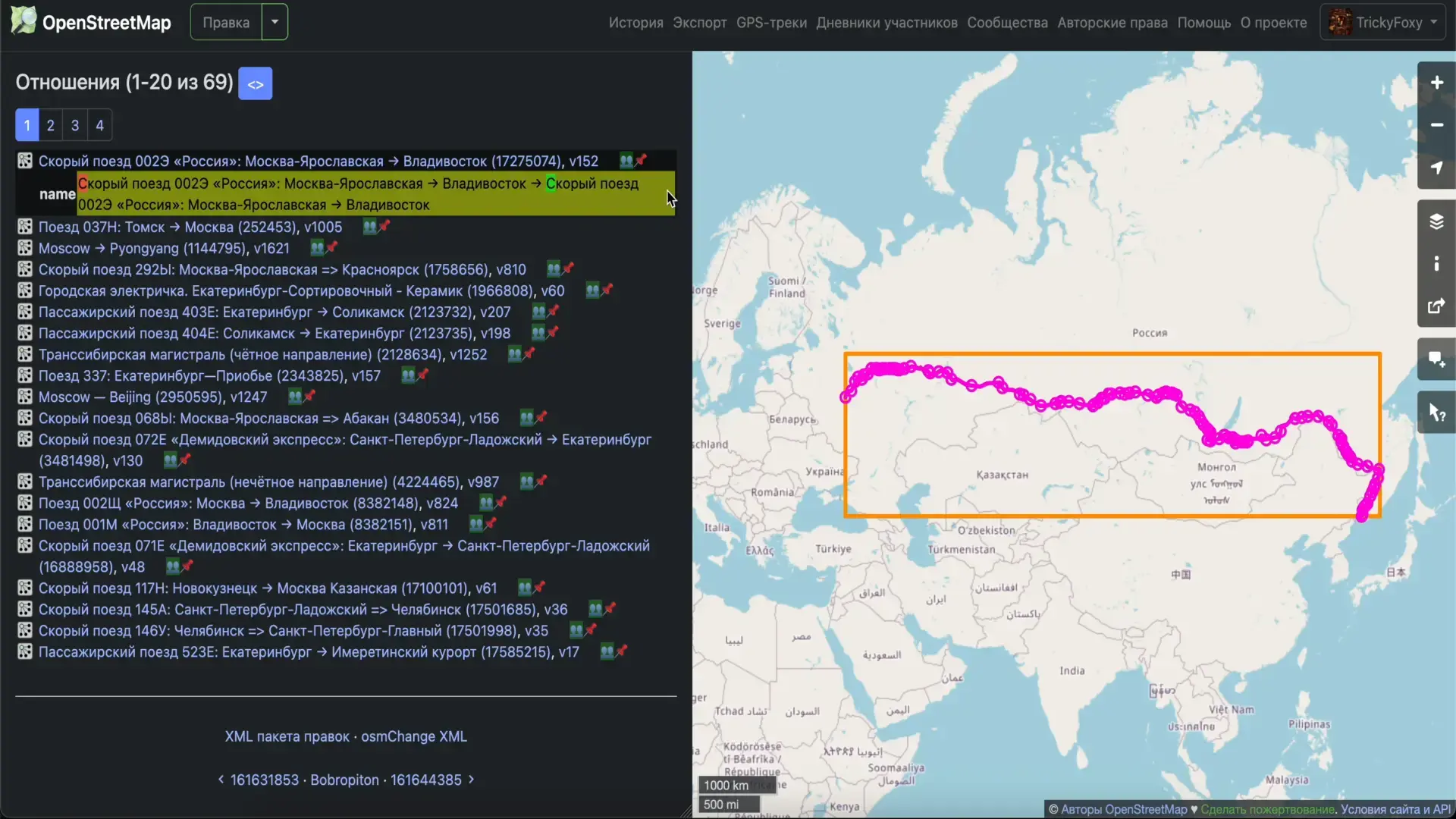Open the map layers panel
1456x819 pixels.
[x=1436, y=221]
